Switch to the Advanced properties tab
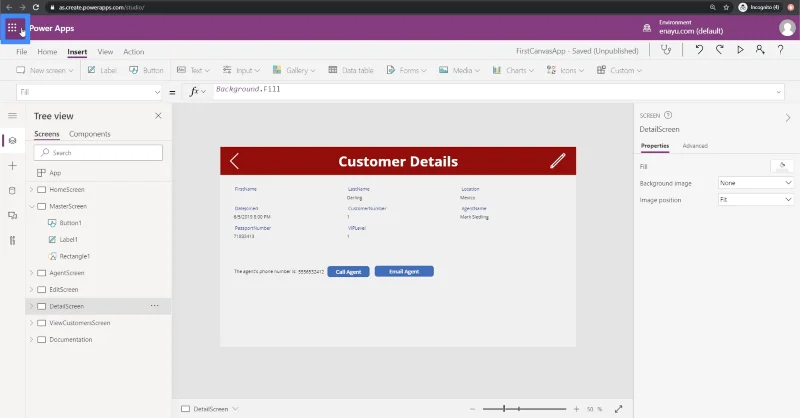 pos(695,146)
